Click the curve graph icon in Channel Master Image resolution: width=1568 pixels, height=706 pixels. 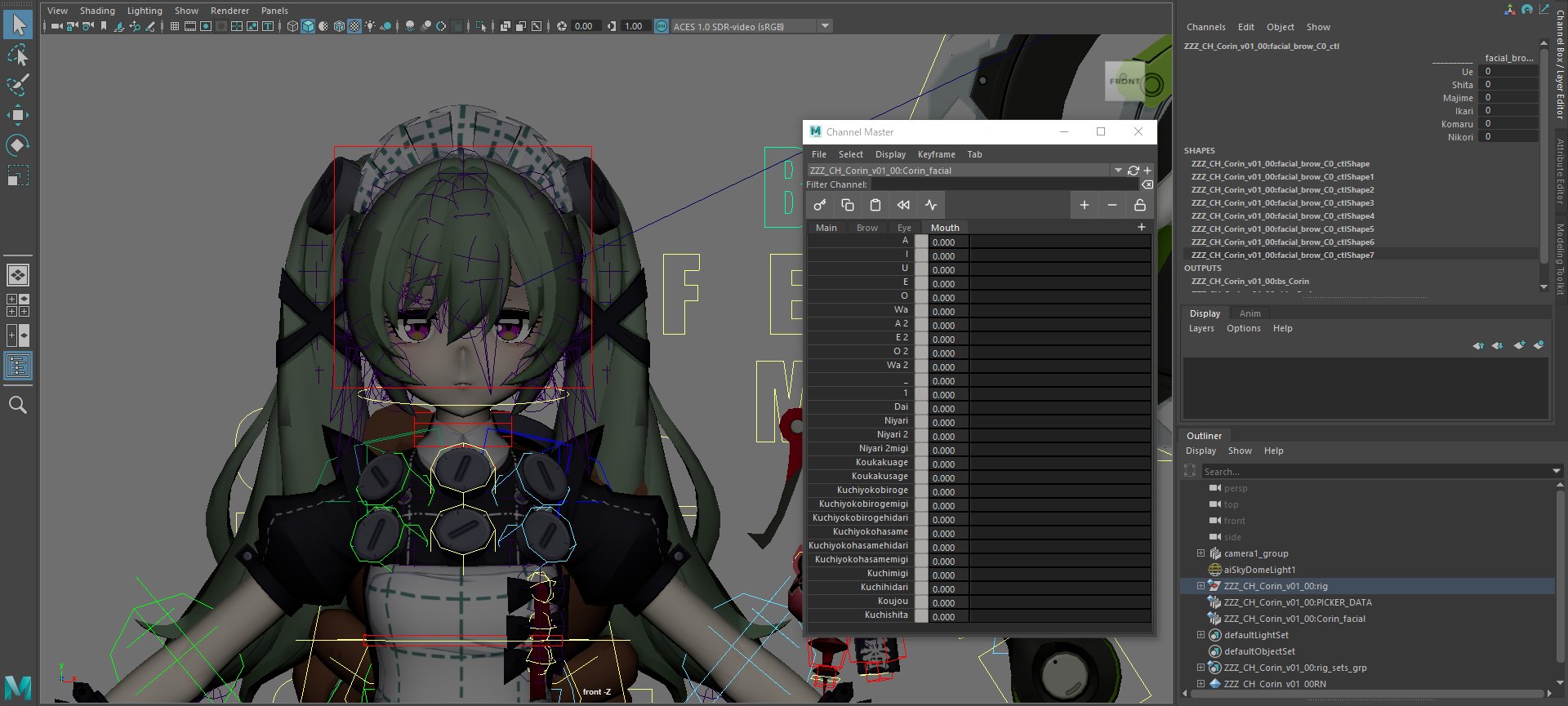click(931, 205)
